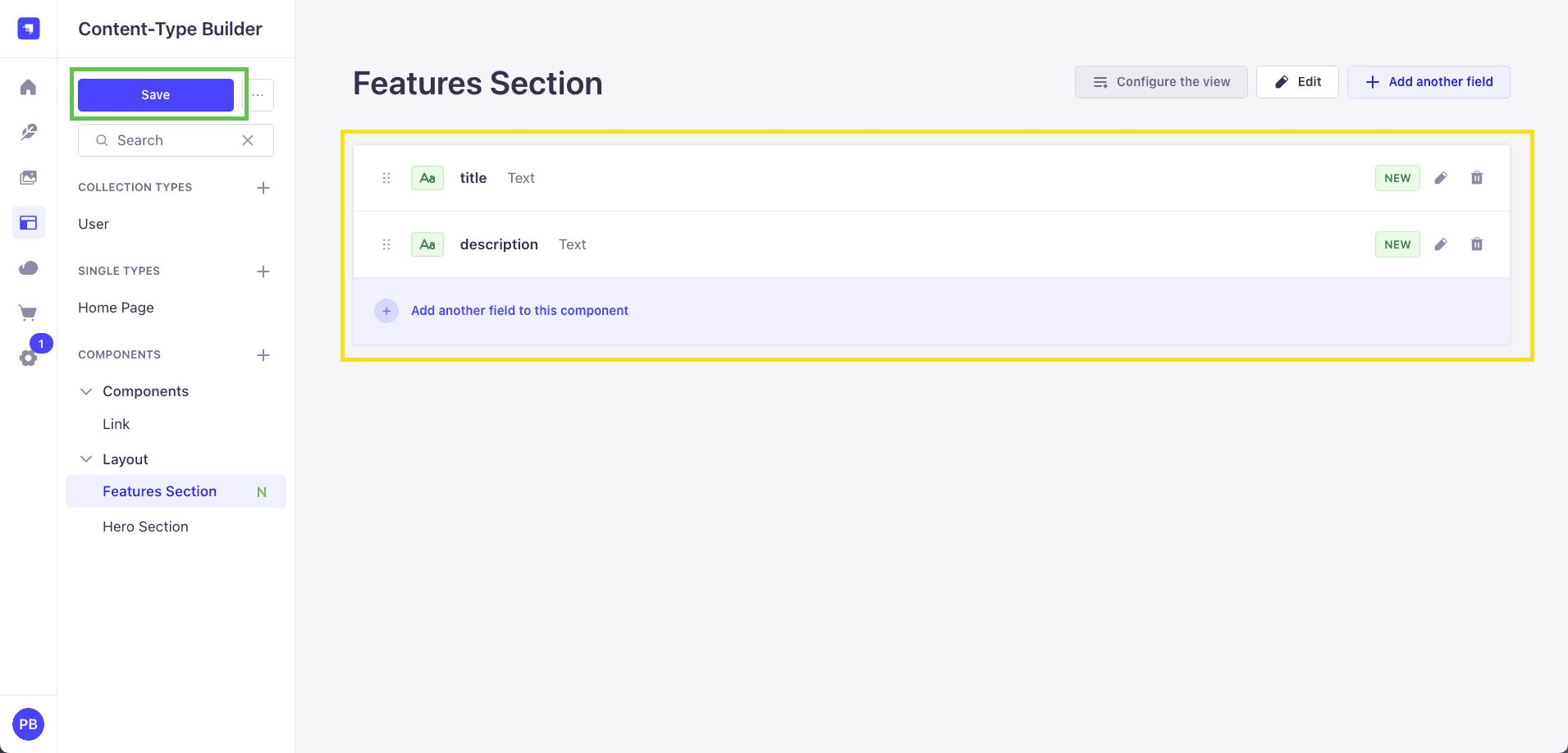This screenshot has height=753, width=1568.
Task: Click Add another field to this component
Action: (x=519, y=311)
